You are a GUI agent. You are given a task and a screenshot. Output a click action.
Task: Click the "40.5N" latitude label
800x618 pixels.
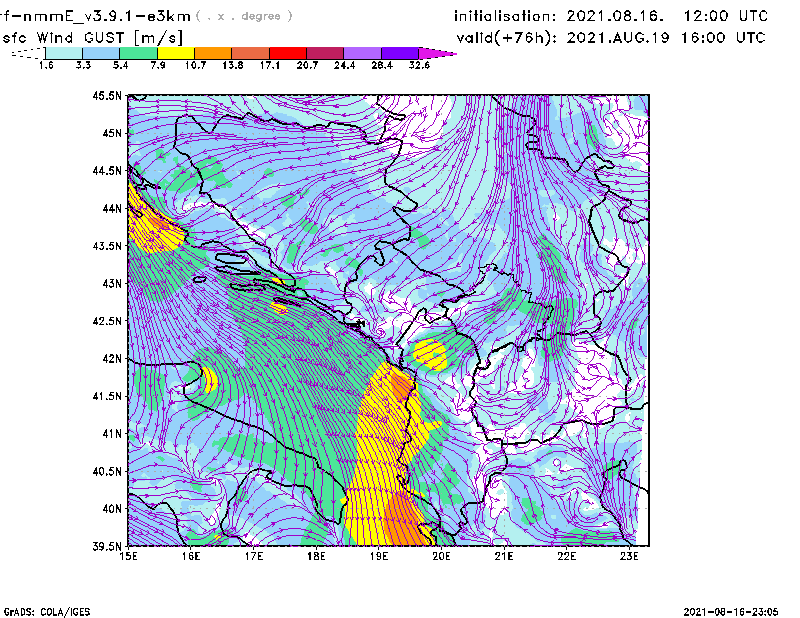click(x=107, y=471)
